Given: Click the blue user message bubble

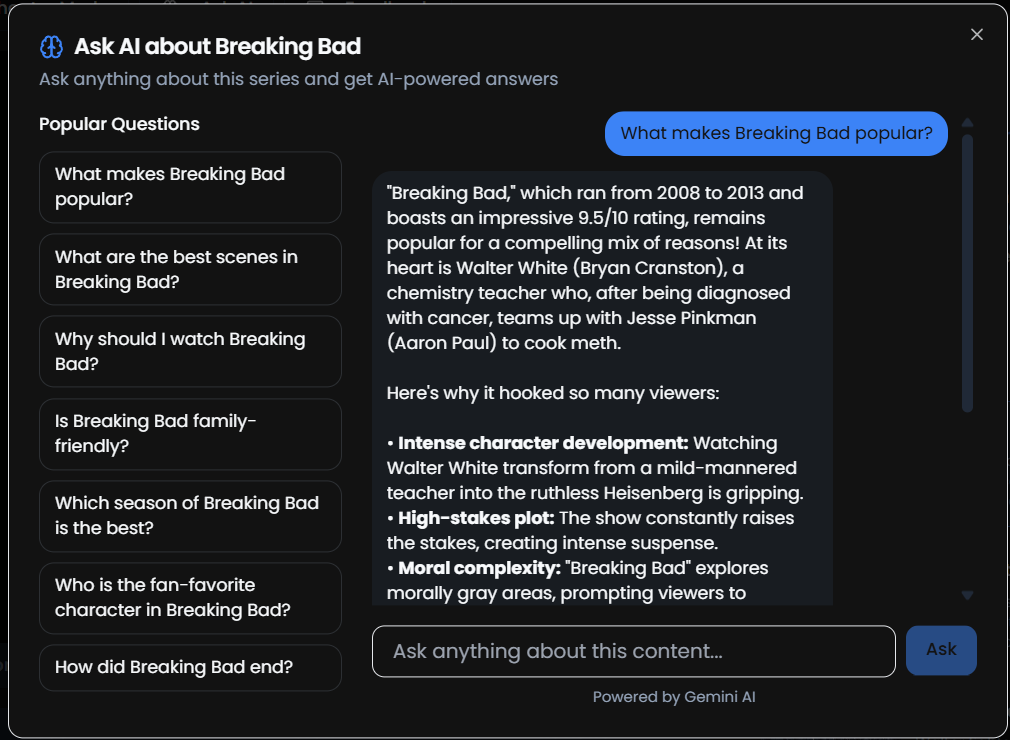Looking at the screenshot, I should [776, 133].
